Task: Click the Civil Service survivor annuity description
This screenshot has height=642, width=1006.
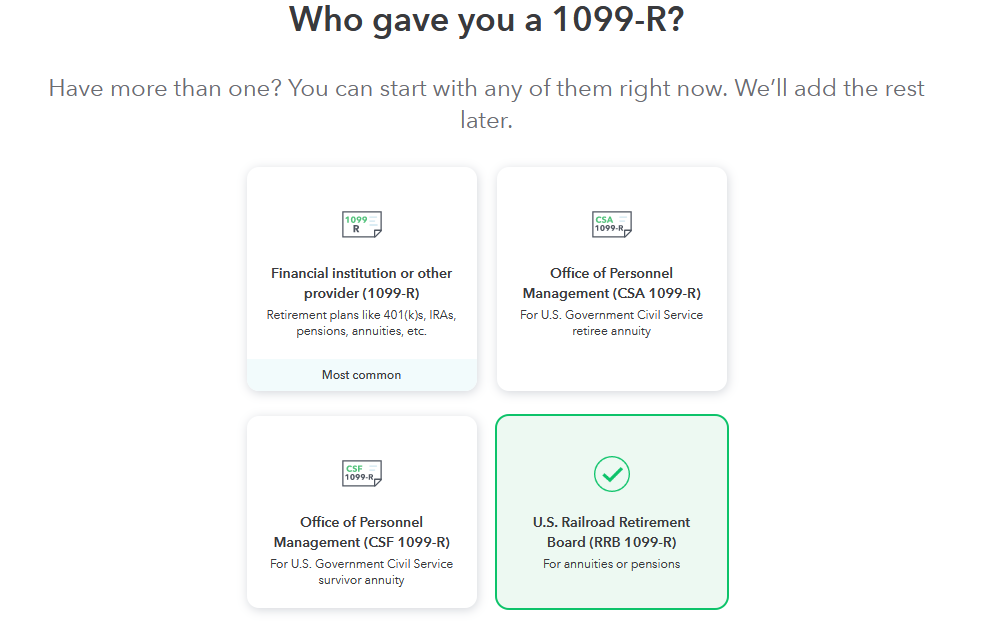Action: (x=362, y=572)
